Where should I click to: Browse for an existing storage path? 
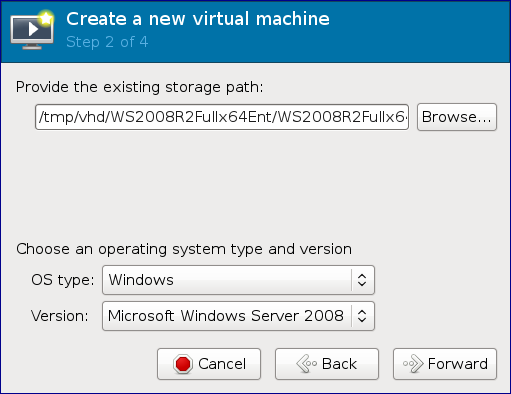(x=457, y=117)
